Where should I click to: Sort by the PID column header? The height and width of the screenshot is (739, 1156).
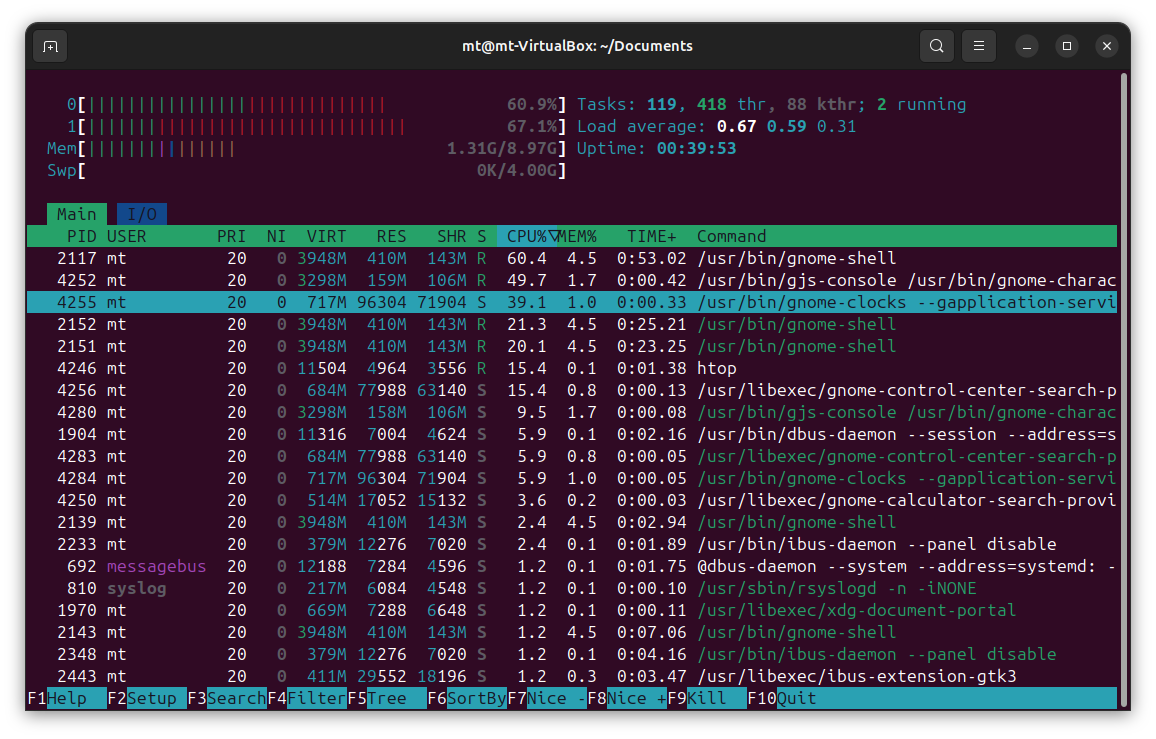tap(81, 236)
